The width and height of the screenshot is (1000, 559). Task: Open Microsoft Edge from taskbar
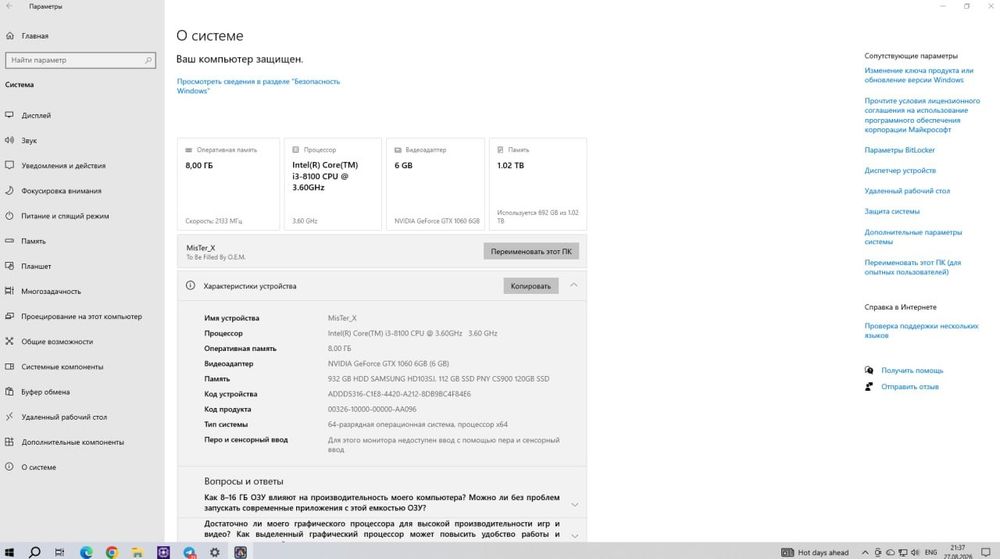pos(86,552)
